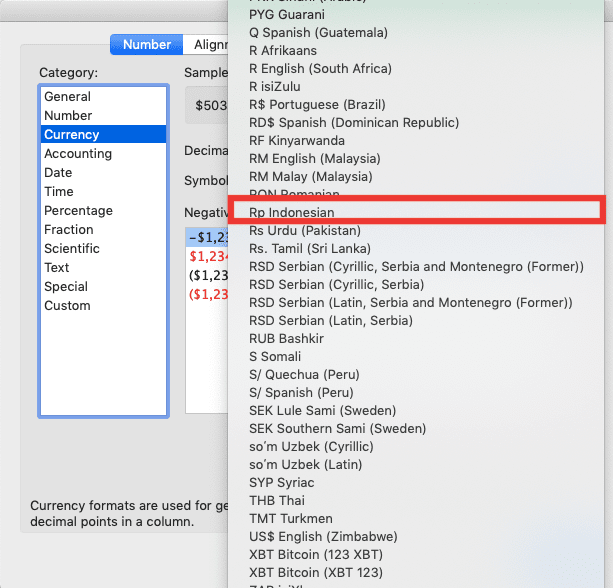Viewport: 613px width, 588px height.
Task: Select the red ($1,23 negative format
Action: coord(207,294)
